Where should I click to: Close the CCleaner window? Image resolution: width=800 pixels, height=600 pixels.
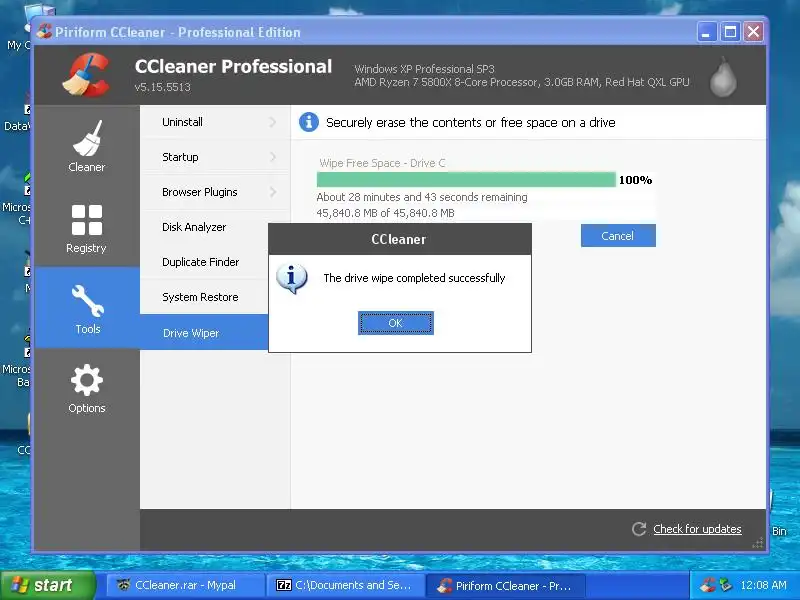(754, 32)
